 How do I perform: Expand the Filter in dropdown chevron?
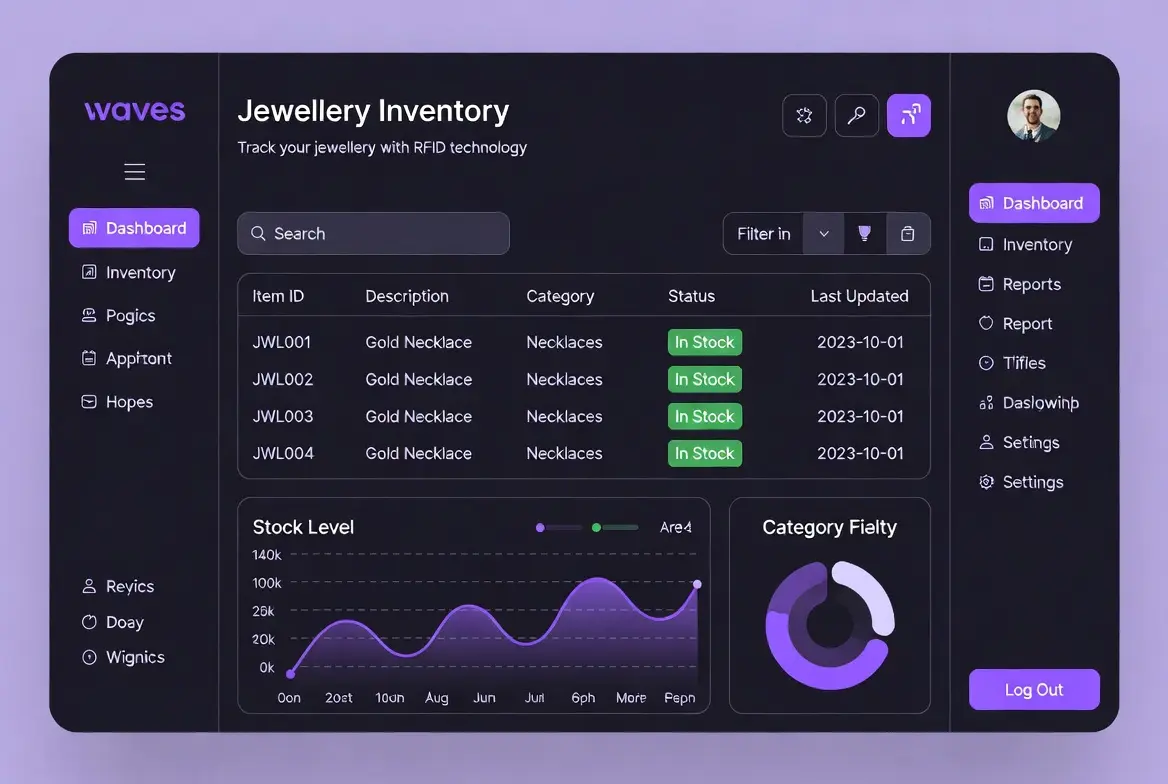824,234
